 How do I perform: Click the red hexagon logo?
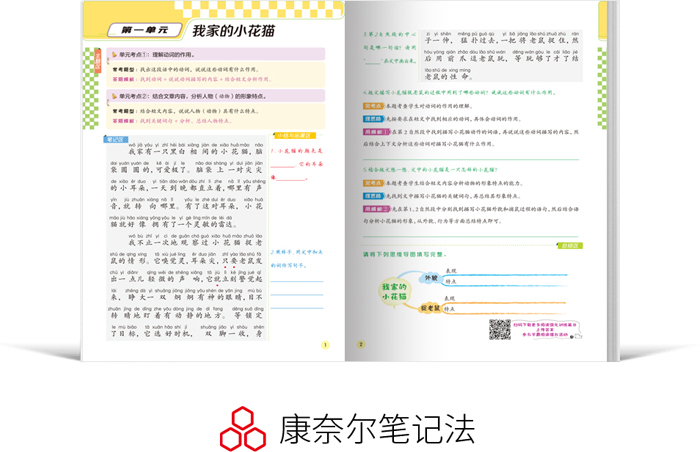tap(243, 428)
